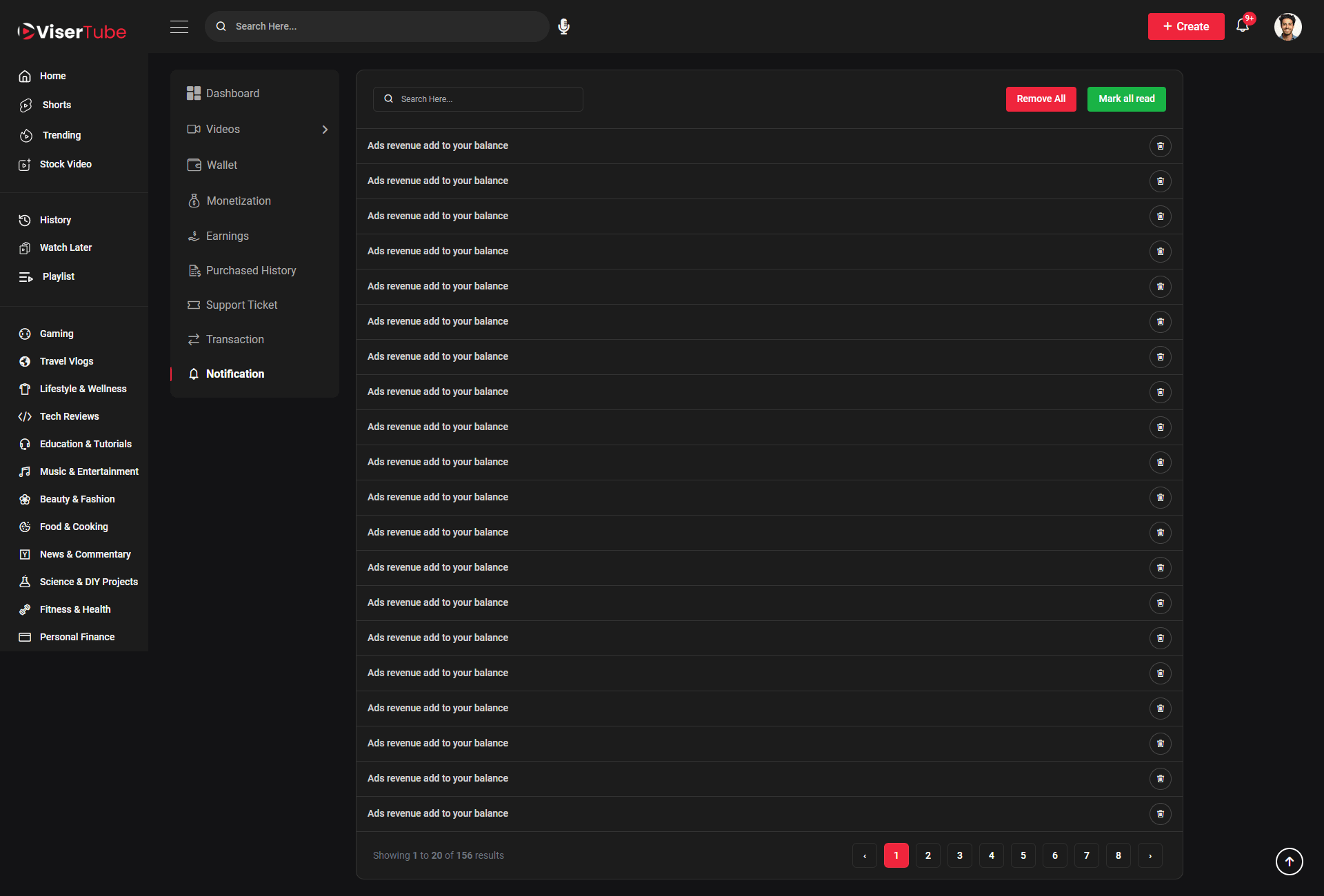Open the notifications bell icon
Viewport: 1324px width, 896px height.
click(1243, 26)
